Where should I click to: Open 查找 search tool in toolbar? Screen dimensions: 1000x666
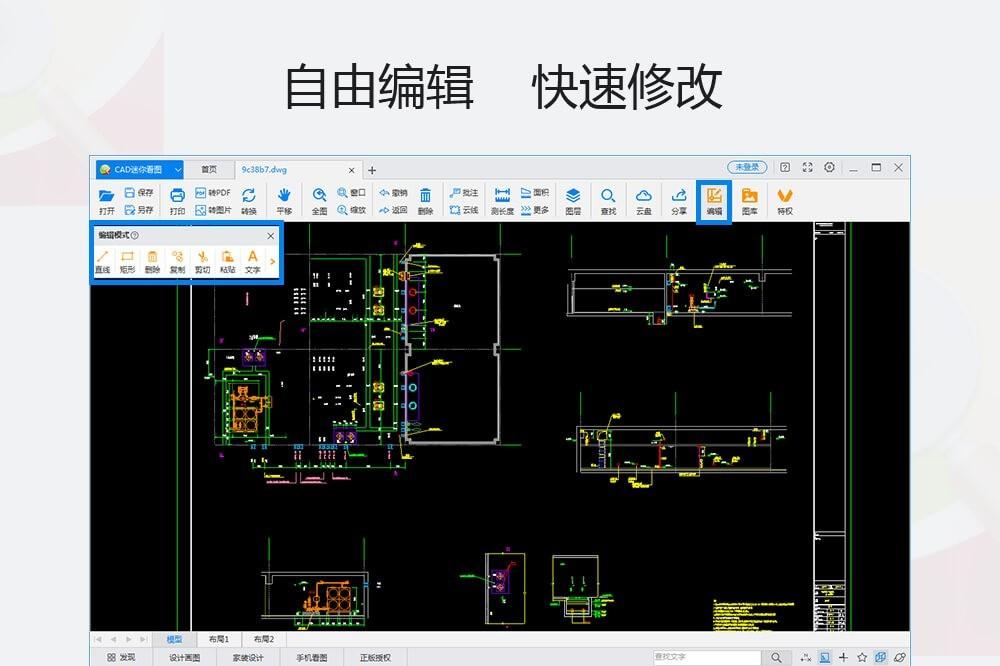608,202
